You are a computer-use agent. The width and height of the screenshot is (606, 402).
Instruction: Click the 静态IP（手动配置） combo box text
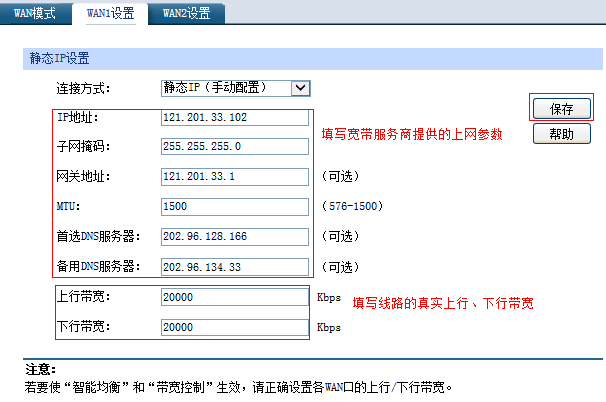coord(225,88)
